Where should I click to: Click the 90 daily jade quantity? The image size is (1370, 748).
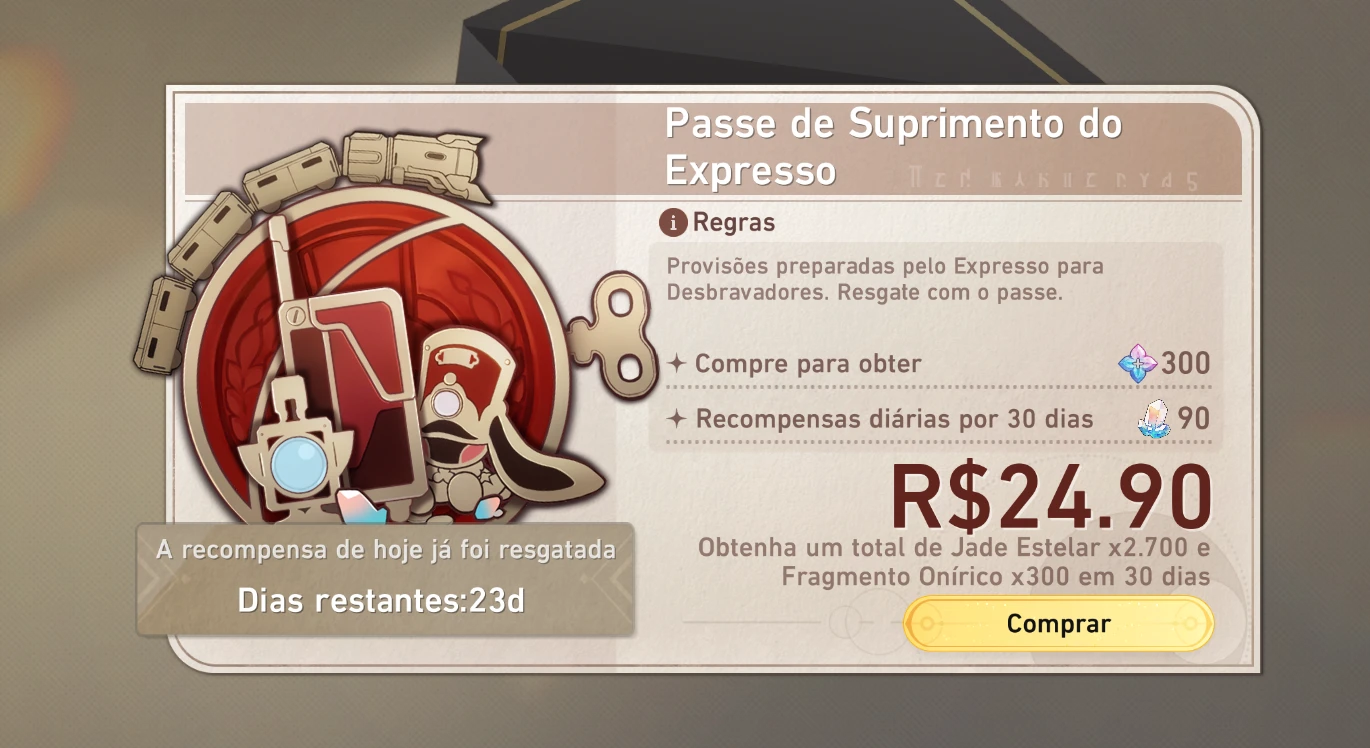click(x=1194, y=420)
